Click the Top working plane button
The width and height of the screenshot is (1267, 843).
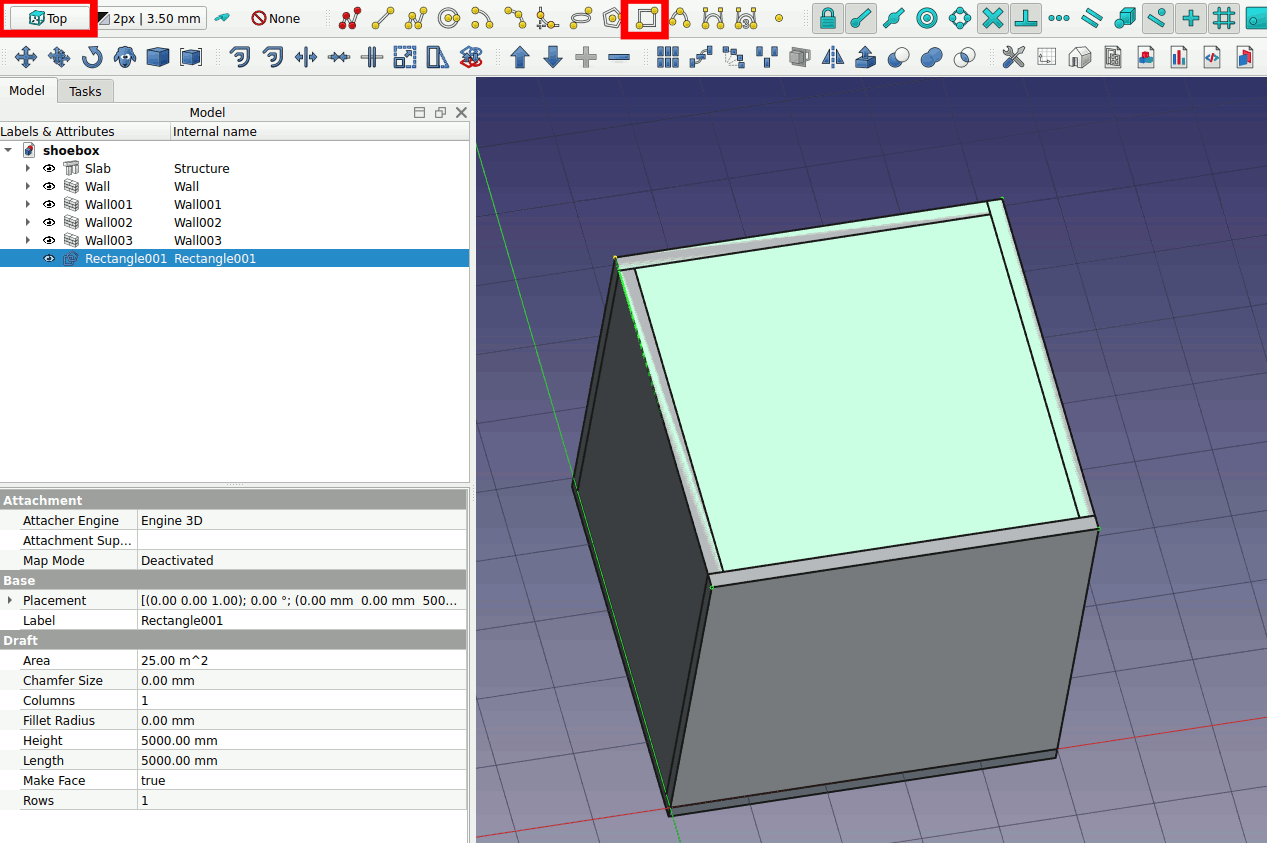[x=48, y=18]
